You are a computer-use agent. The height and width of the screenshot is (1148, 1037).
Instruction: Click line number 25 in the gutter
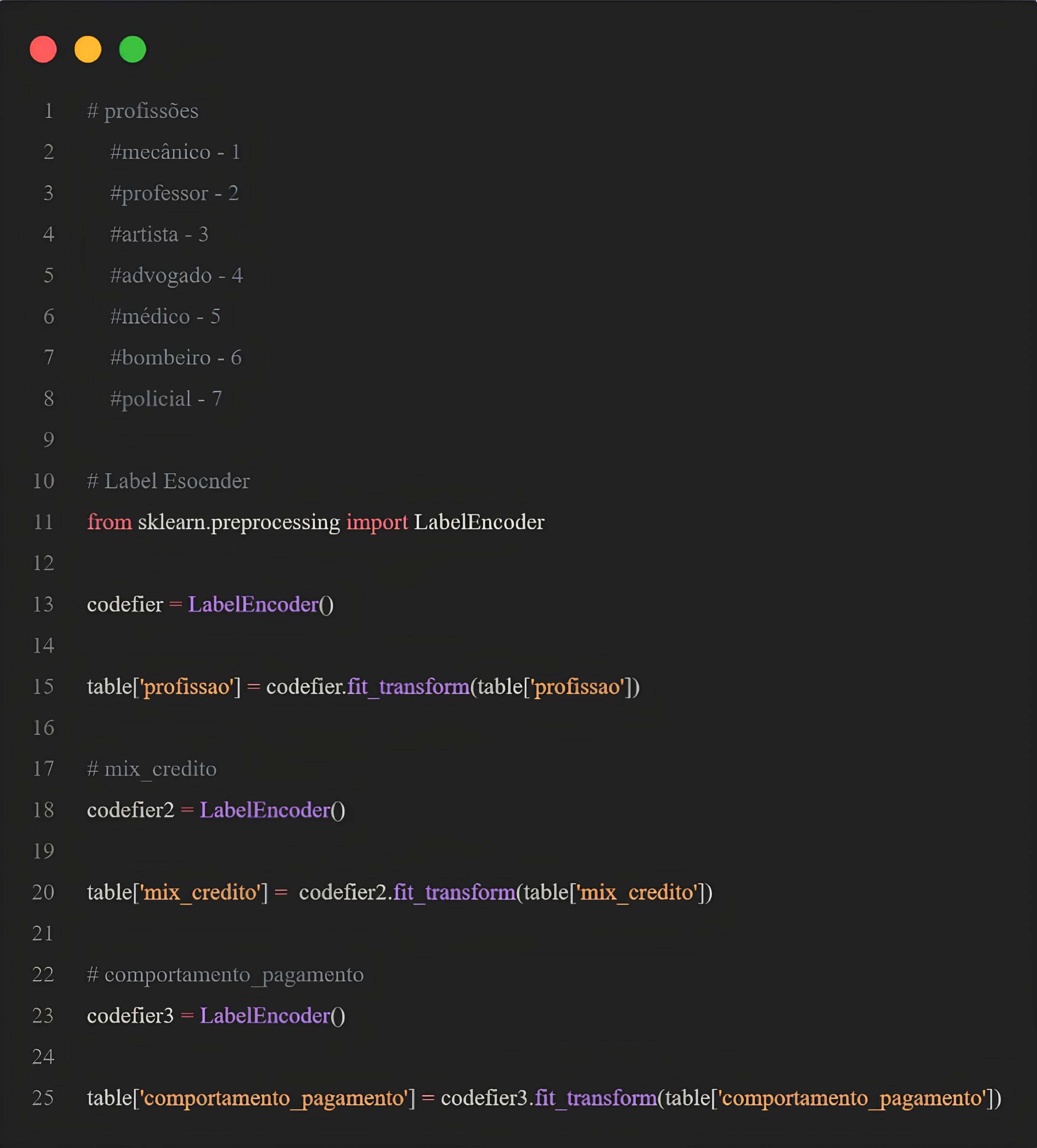[43, 1098]
